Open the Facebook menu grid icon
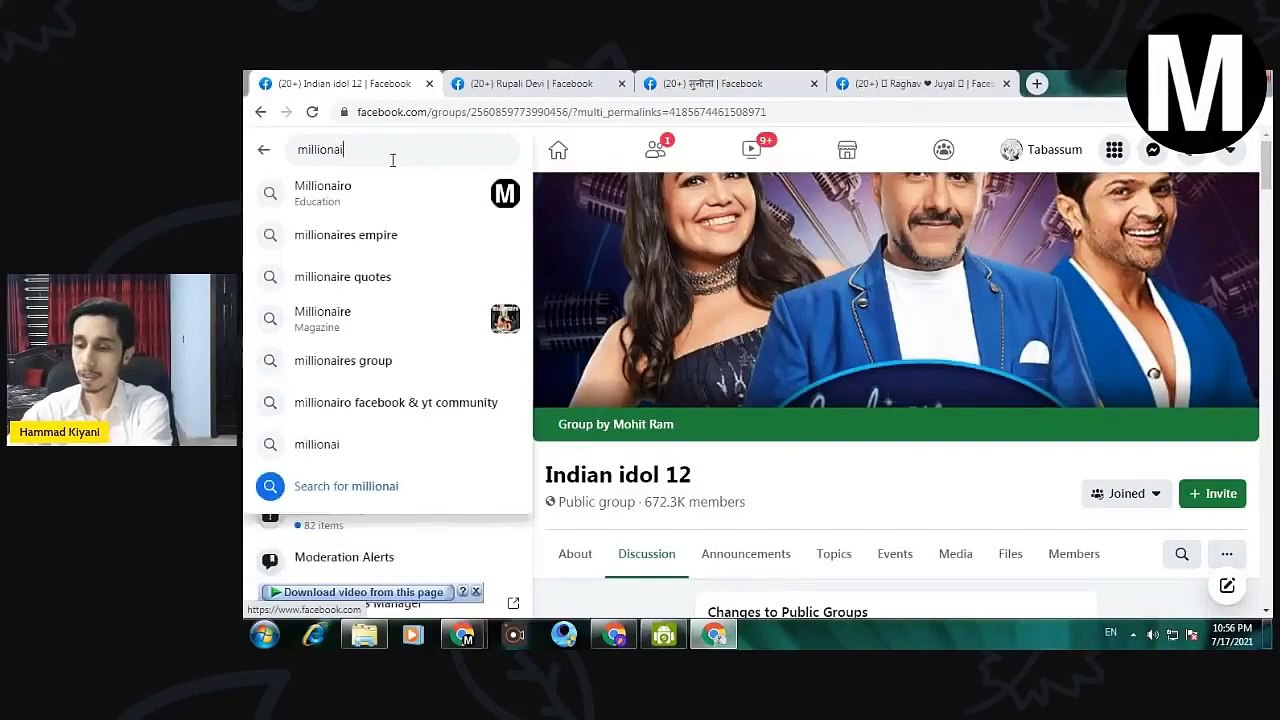 click(x=1114, y=150)
